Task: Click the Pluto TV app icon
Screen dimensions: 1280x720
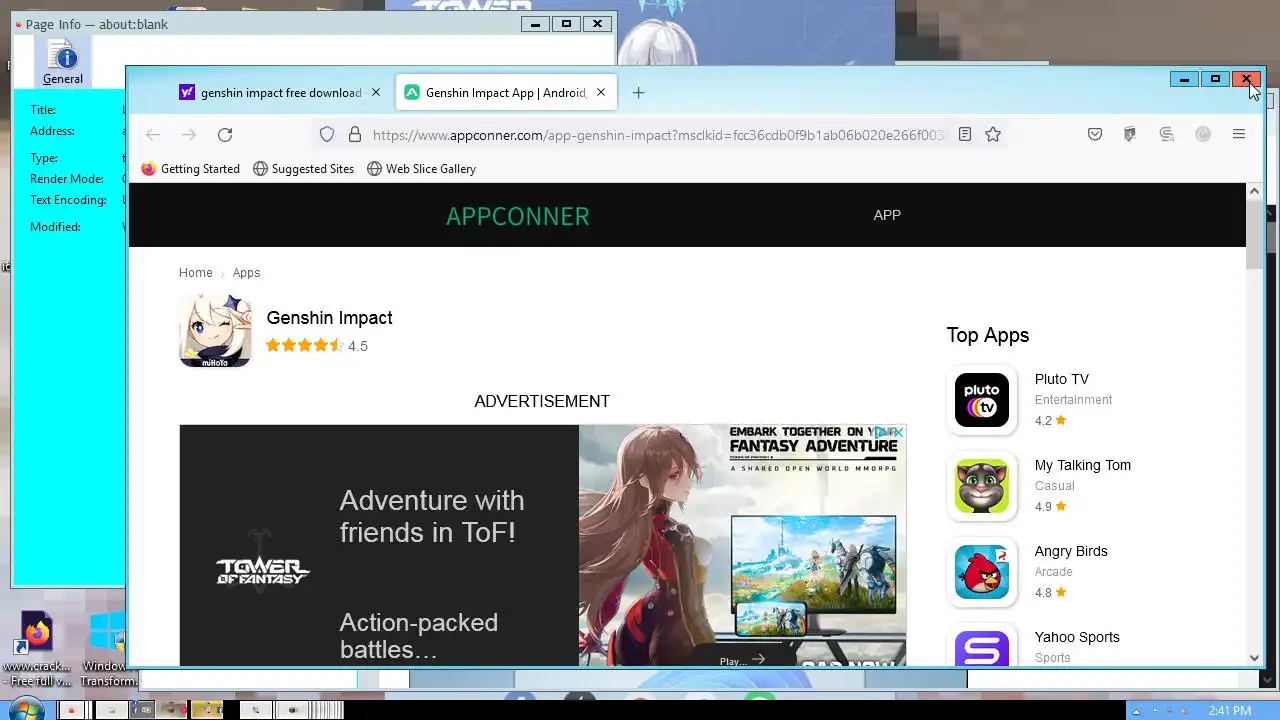Action: coord(982,400)
